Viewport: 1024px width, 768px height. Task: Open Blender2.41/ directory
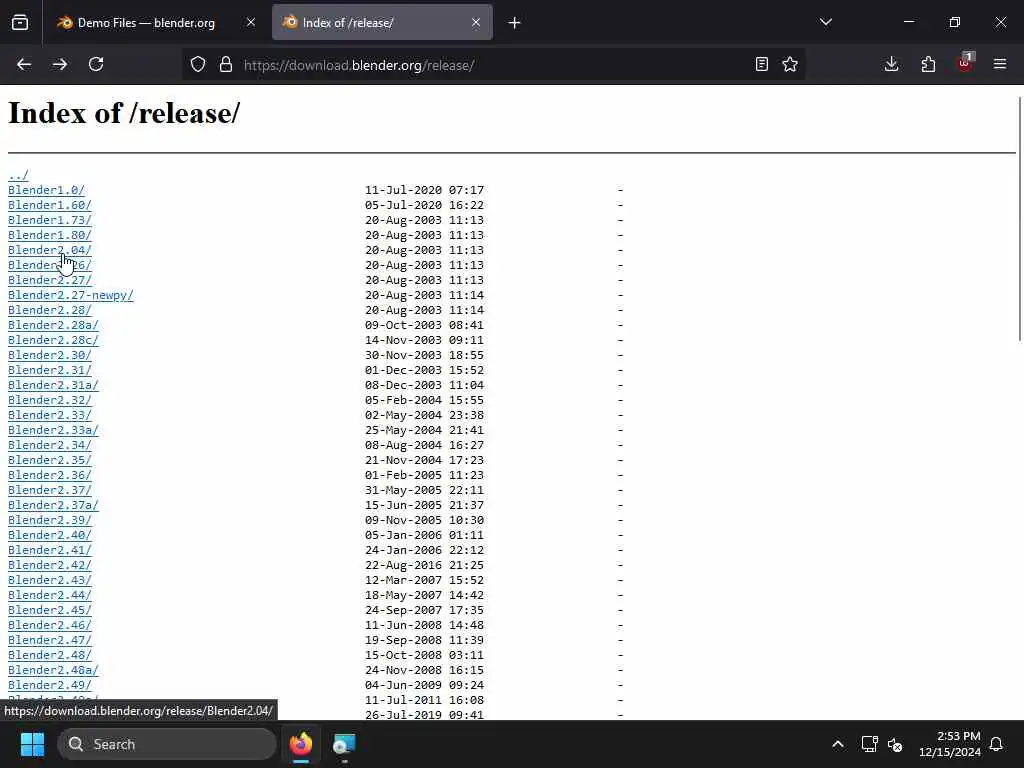[x=50, y=551]
